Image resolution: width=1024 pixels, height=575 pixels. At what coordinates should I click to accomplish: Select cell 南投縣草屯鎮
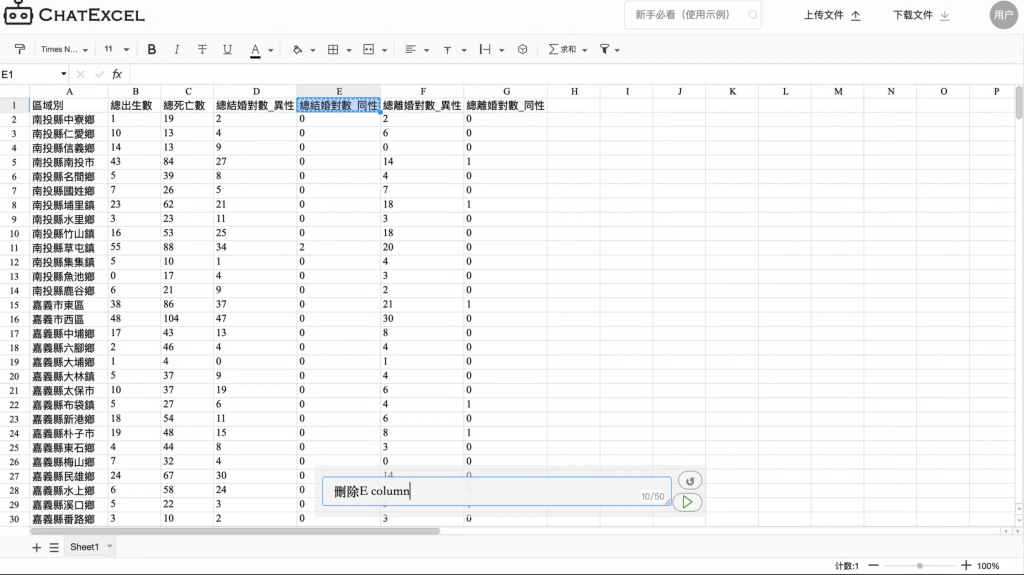click(69, 248)
